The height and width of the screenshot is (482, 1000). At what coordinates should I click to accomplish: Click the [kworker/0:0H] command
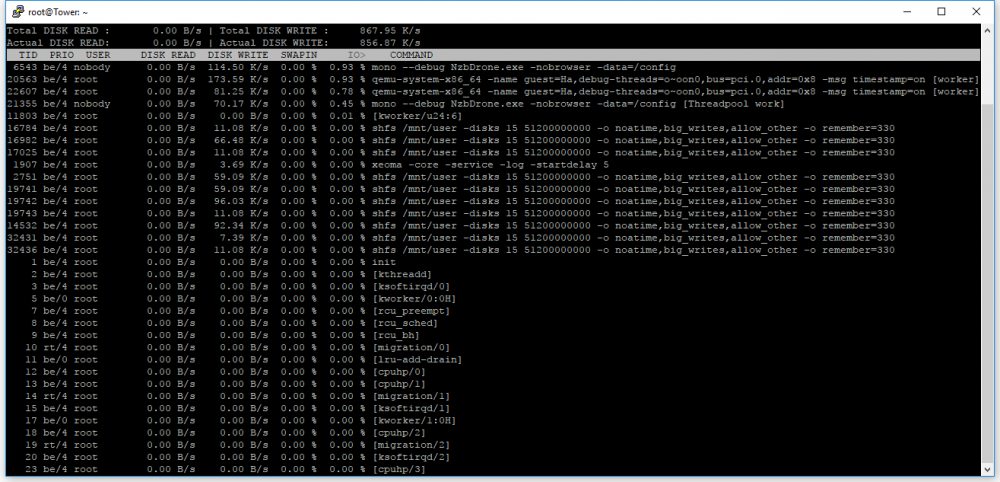pyautogui.click(x=414, y=298)
